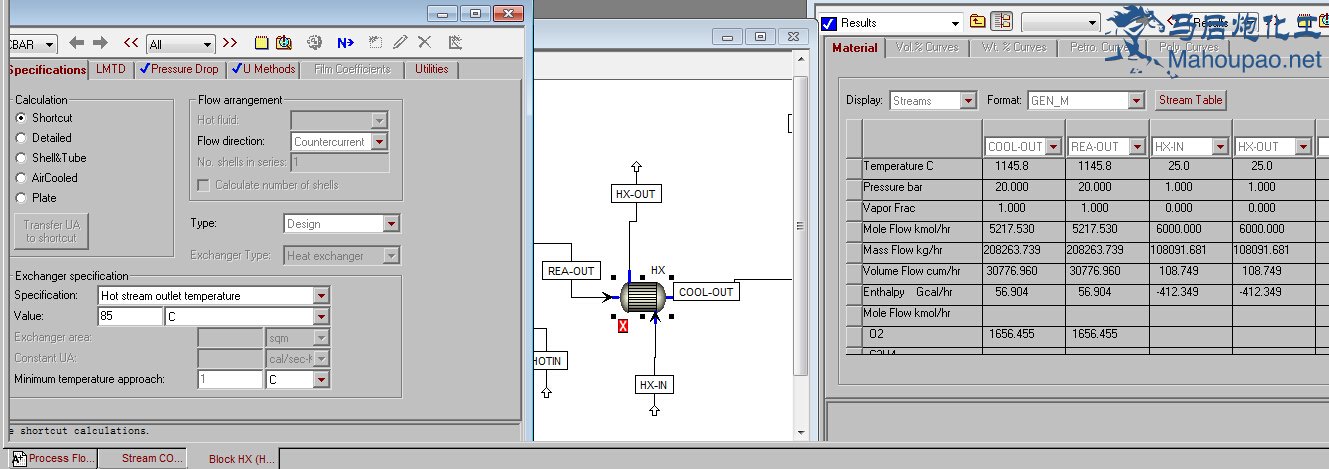Expand the Flow direction Countercurrent dropdown

click(x=379, y=142)
